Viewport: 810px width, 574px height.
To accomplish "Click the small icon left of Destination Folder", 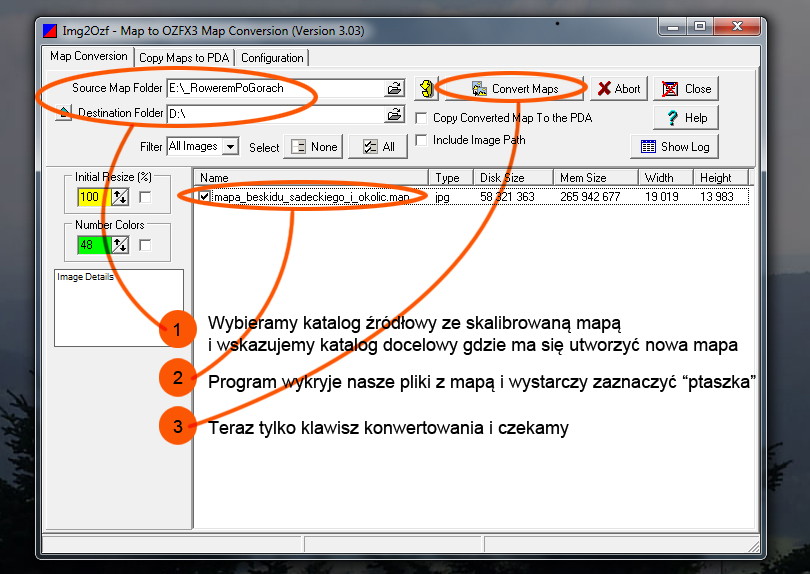I will [x=63, y=113].
